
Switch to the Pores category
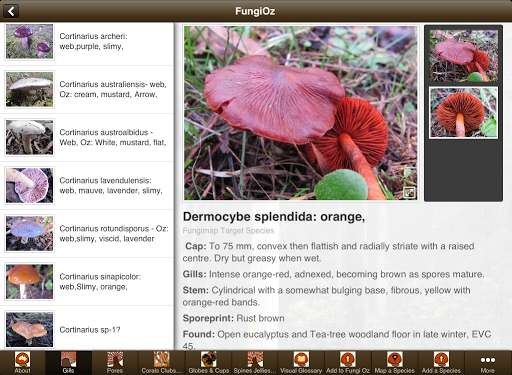click(115, 363)
